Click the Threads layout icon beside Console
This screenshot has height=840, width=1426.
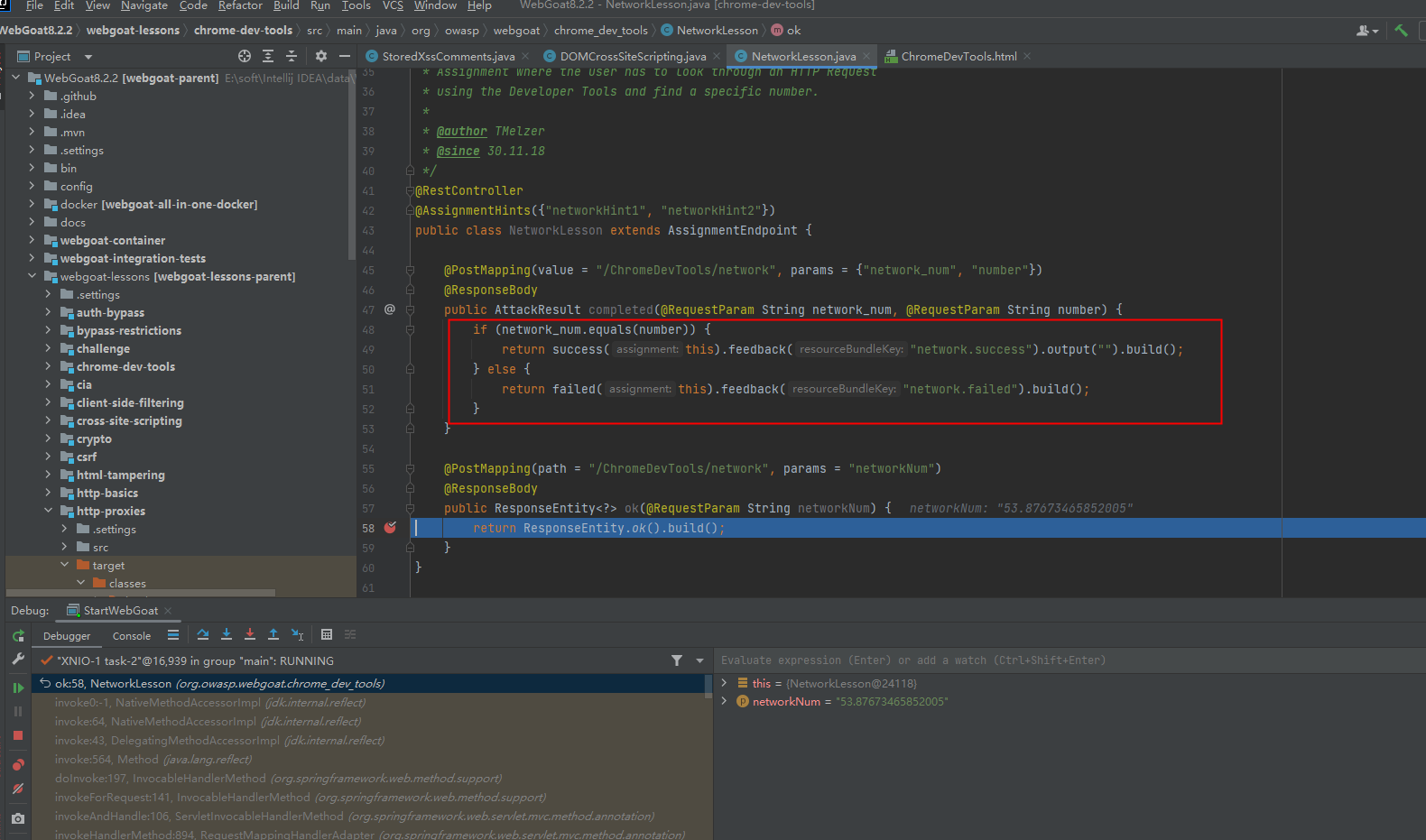173,635
